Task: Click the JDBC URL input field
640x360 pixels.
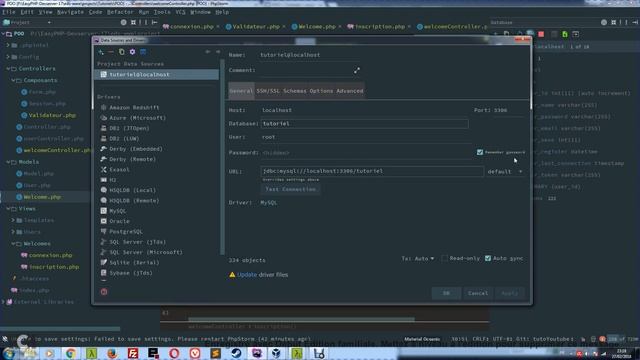Action: click(372, 171)
